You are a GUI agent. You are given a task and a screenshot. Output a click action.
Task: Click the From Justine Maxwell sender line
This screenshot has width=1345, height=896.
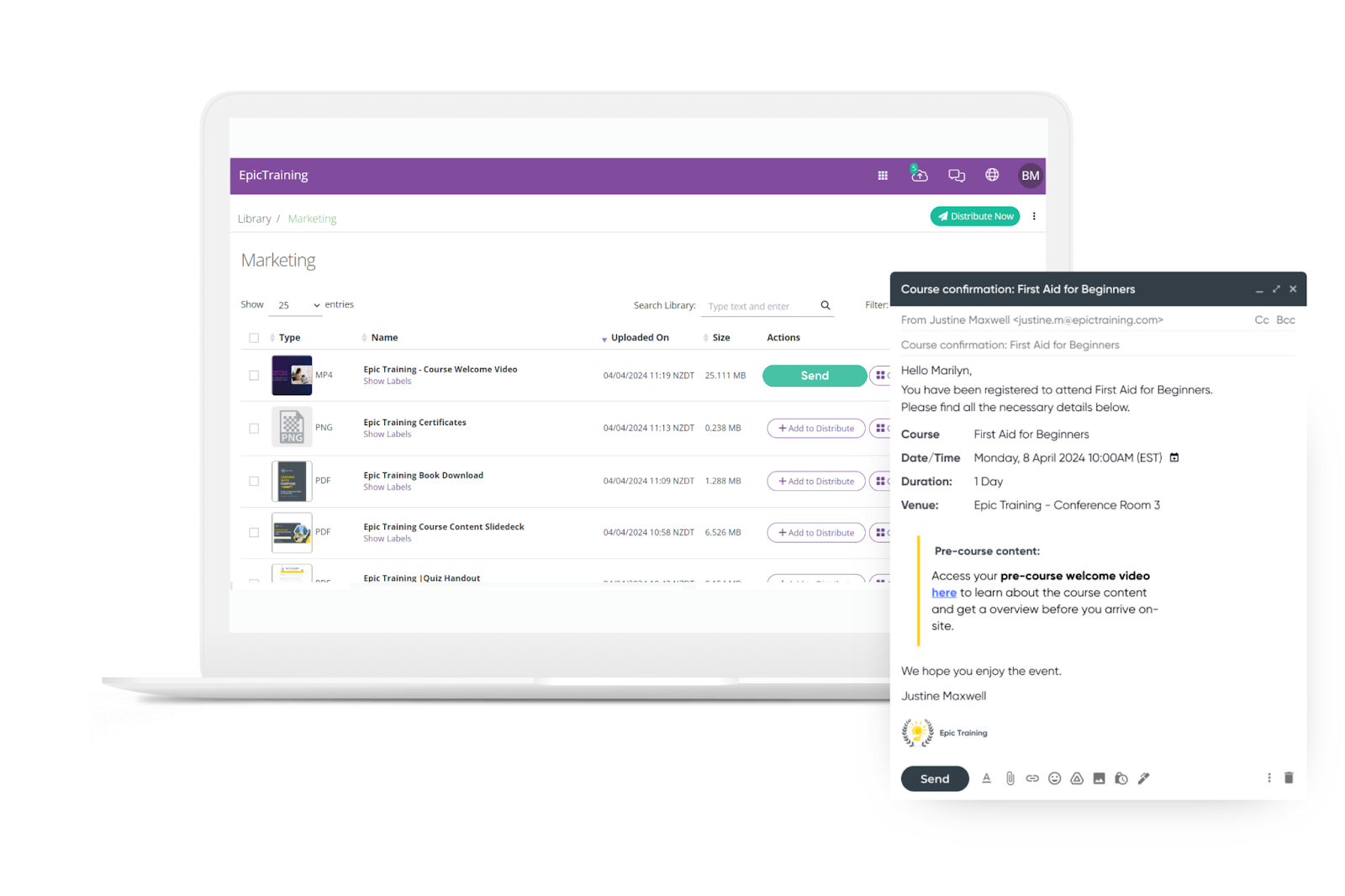pos(1032,320)
